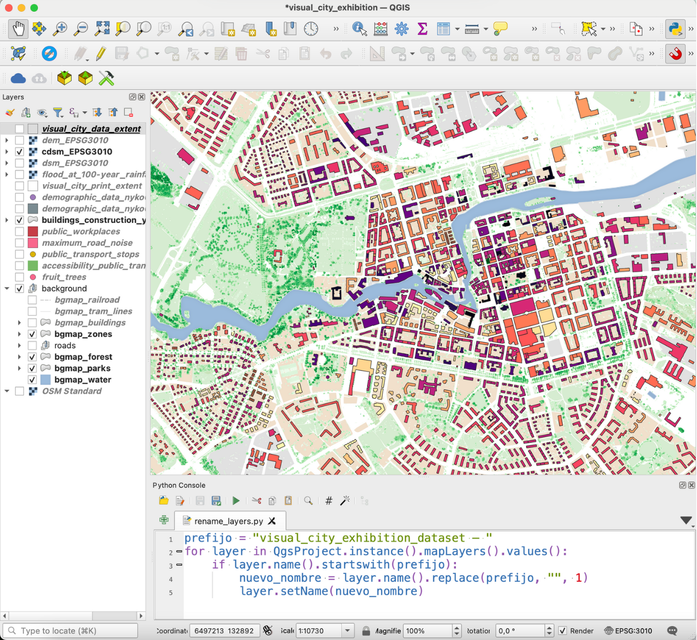This screenshot has width=697, height=640.
Task: Click the bgmap_water blue color swatch
Action: pyautogui.click(x=45, y=380)
